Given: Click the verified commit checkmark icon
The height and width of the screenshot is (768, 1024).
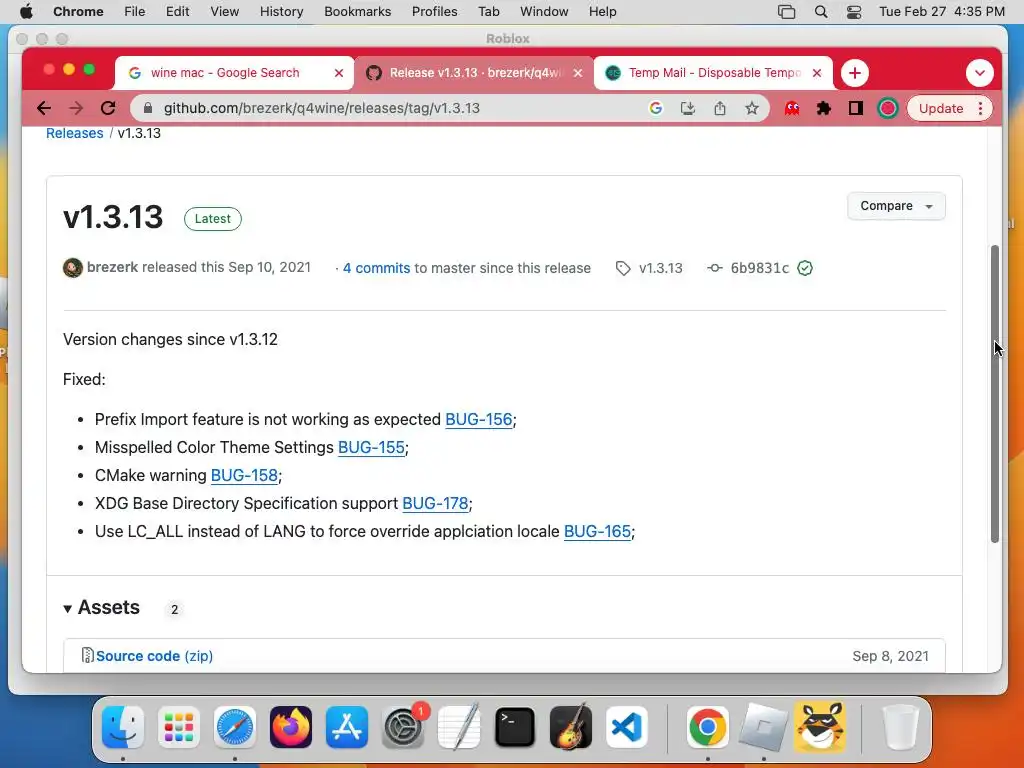Looking at the screenshot, I should pos(805,268).
